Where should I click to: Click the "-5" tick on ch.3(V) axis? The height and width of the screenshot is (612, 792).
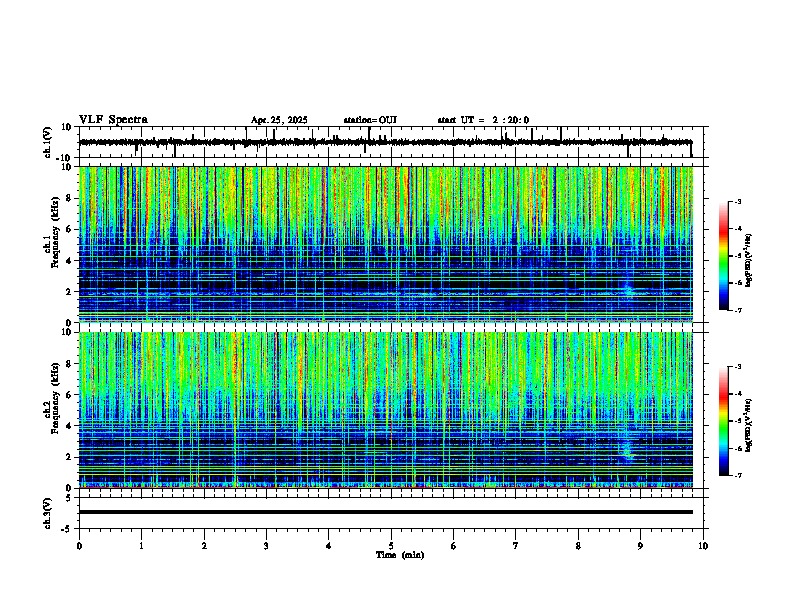pos(67,529)
